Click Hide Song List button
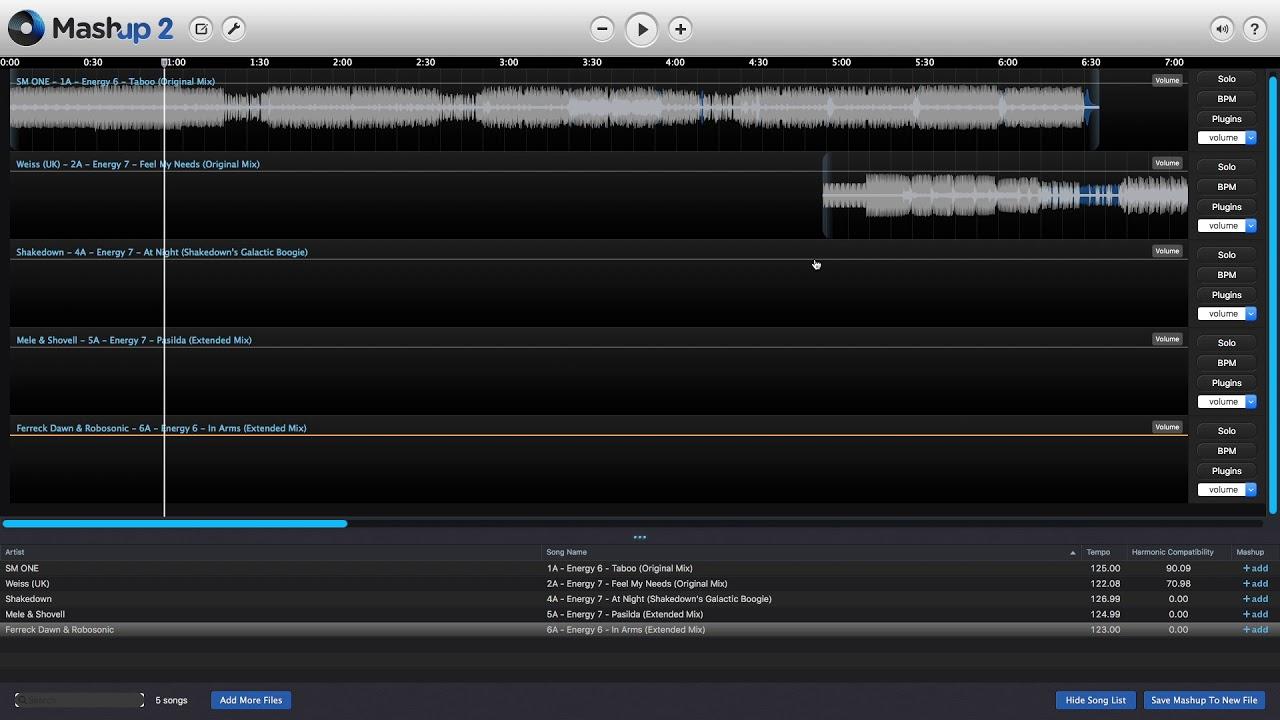Screen dimensions: 1280x720 [1096, 700]
